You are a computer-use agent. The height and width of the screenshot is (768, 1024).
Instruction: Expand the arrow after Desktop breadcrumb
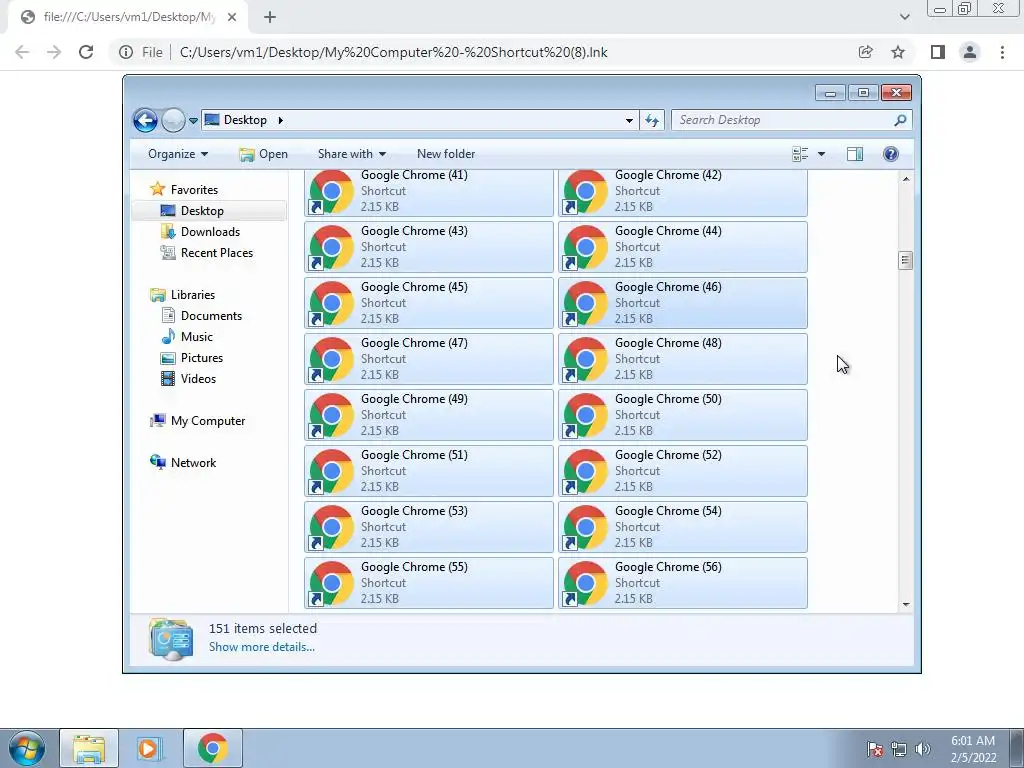[281, 120]
